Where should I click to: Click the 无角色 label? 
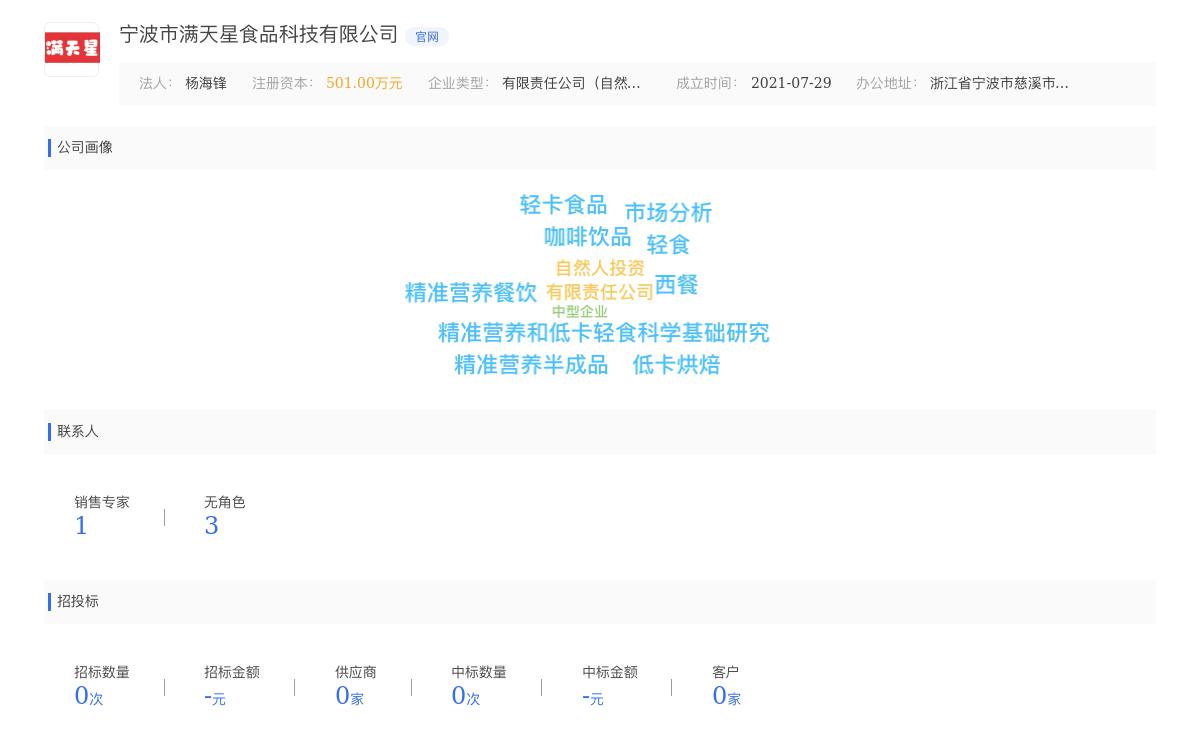tap(225, 503)
